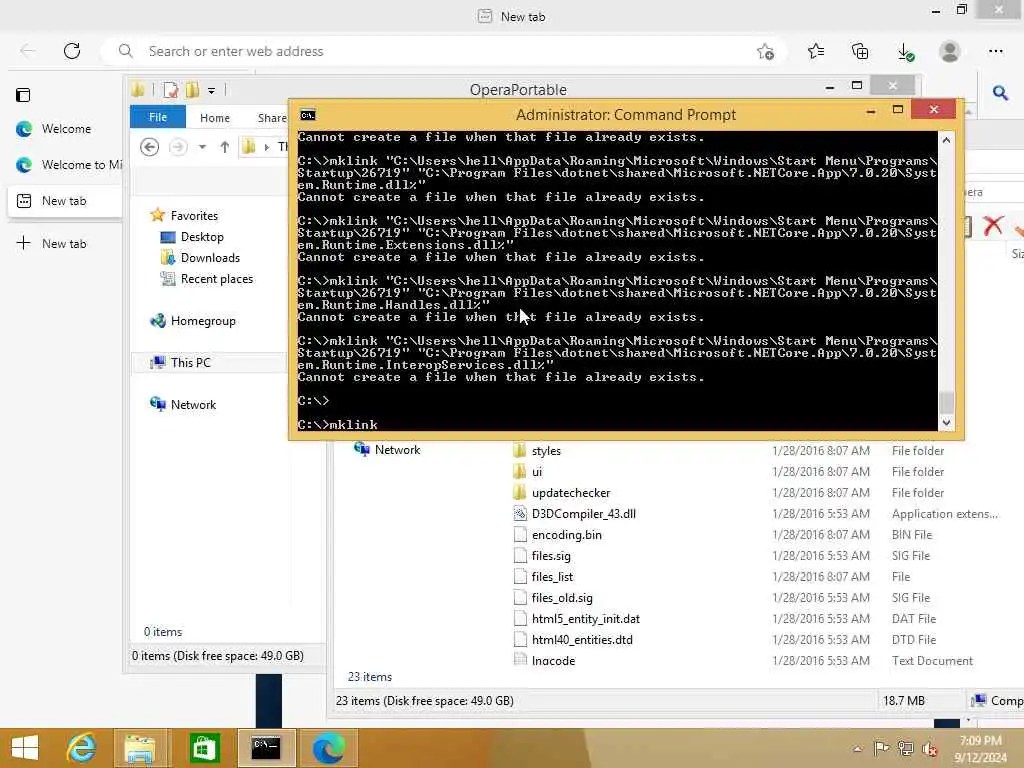
Task: Open File Explorer from taskbar
Action: click(x=140, y=748)
